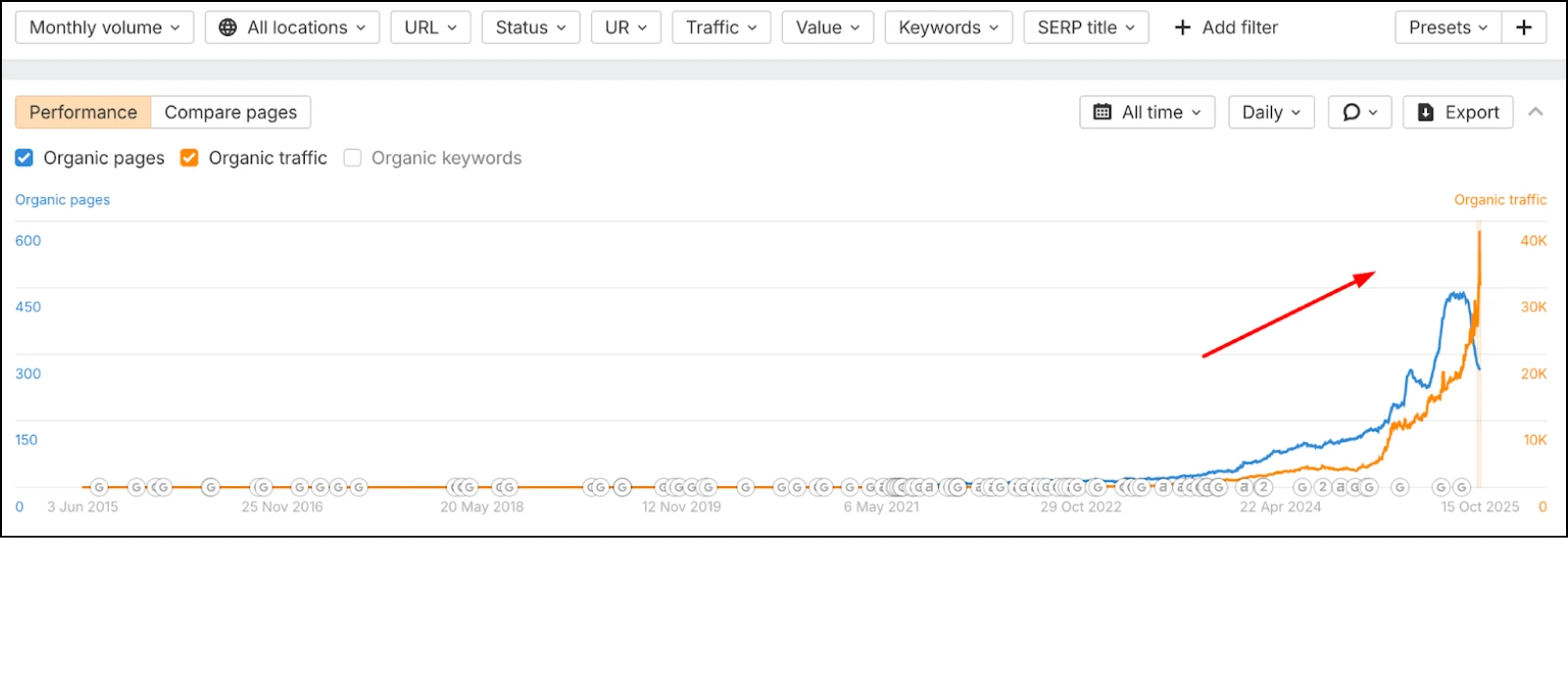The width and height of the screenshot is (1568, 686).
Task: Click the Organic traffic axis label
Action: coord(1500,200)
